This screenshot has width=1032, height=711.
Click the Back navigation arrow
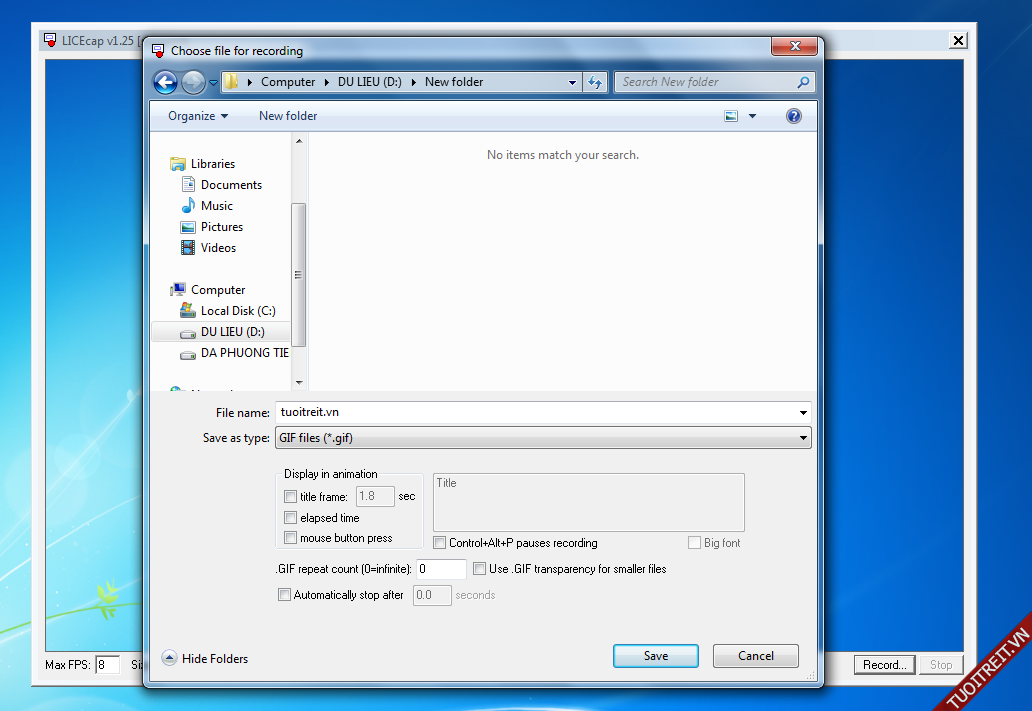pos(166,82)
